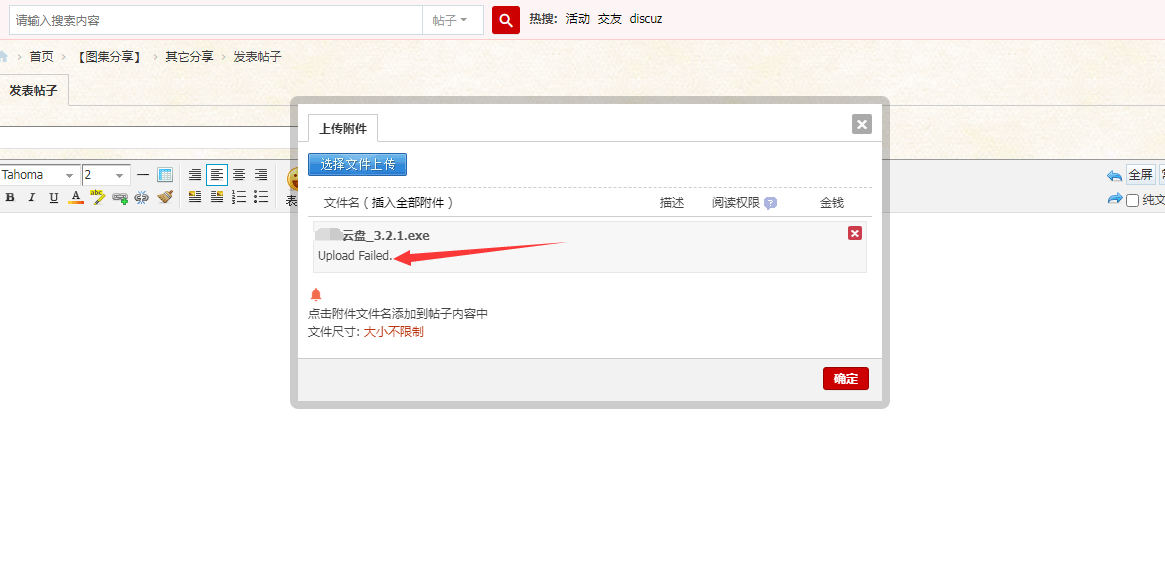1165x563 pixels.
Task: Remove the failed 云盘_3.2.1.exe attachment
Action: (855, 233)
